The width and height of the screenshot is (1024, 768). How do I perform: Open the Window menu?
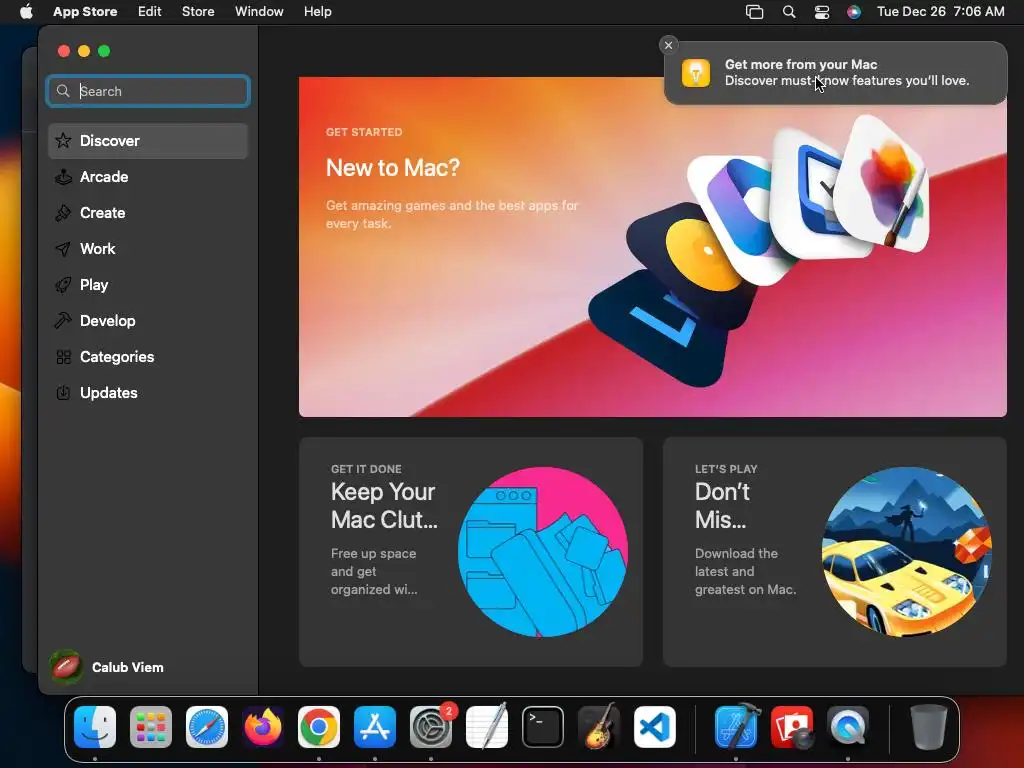tap(259, 12)
